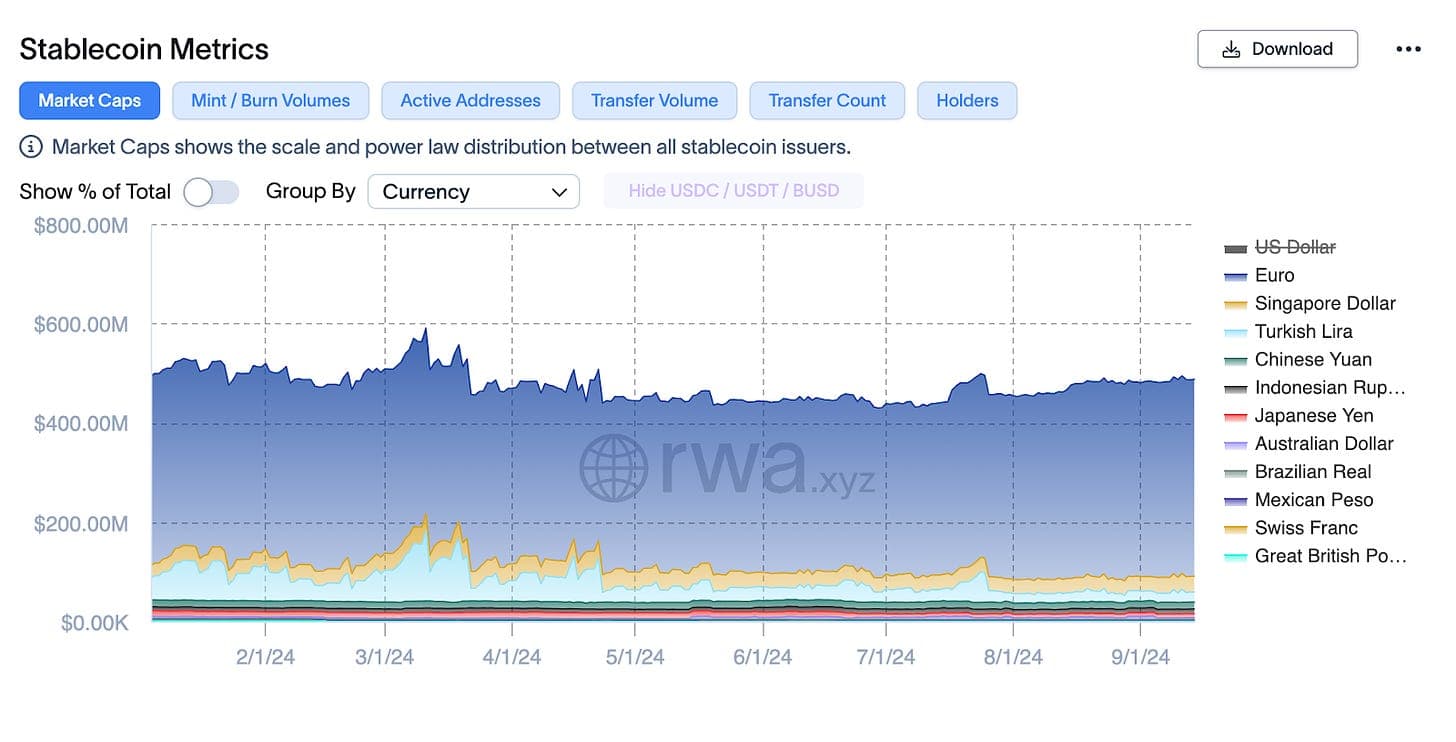Click the Swiss Franc legend marker

[x=1236, y=528]
